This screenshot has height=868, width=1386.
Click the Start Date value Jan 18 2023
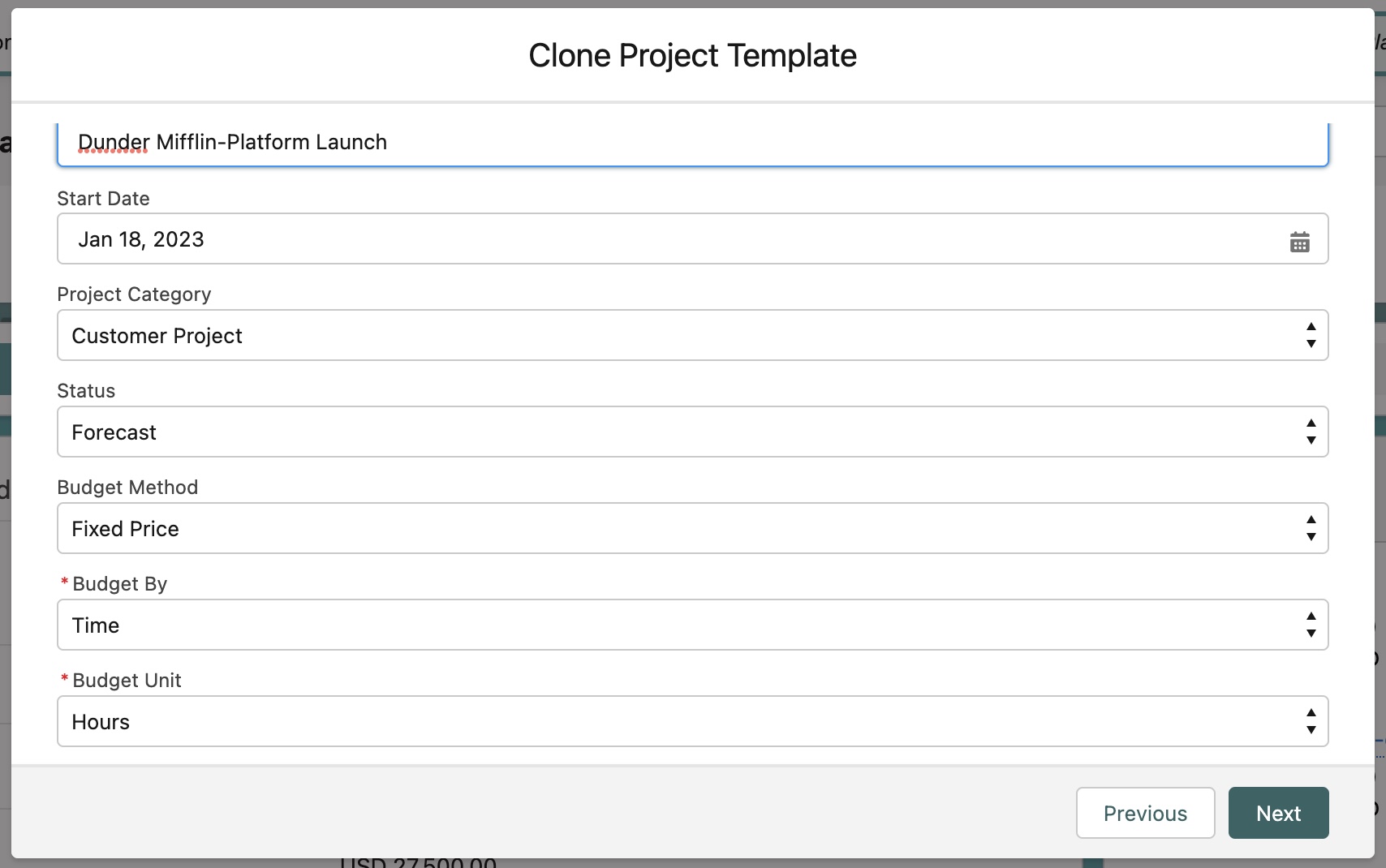pyautogui.click(x=141, y=238)
